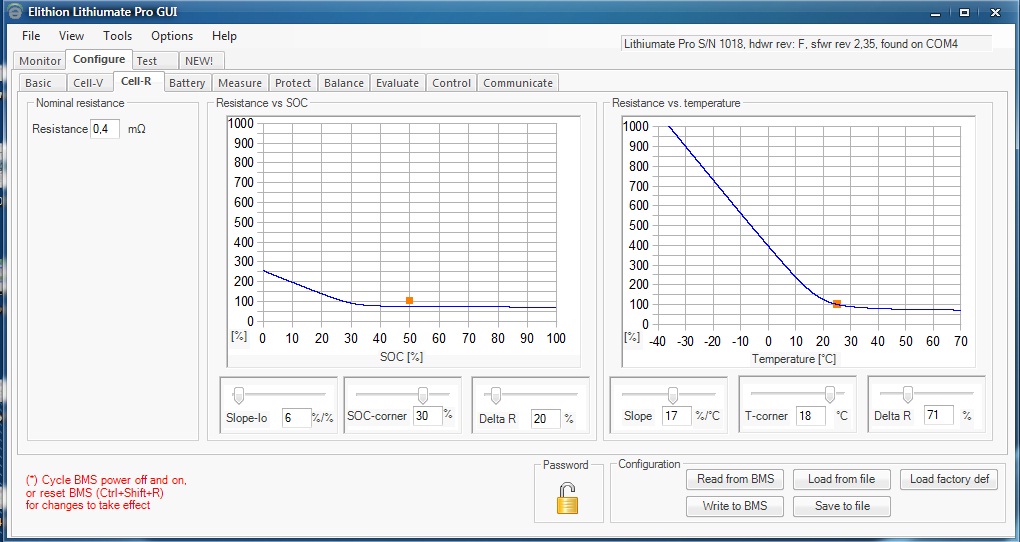Viewport: 1020px width, 542px height.
Task: Open the Evaluate sub-tab
Action: click(397, 83)
